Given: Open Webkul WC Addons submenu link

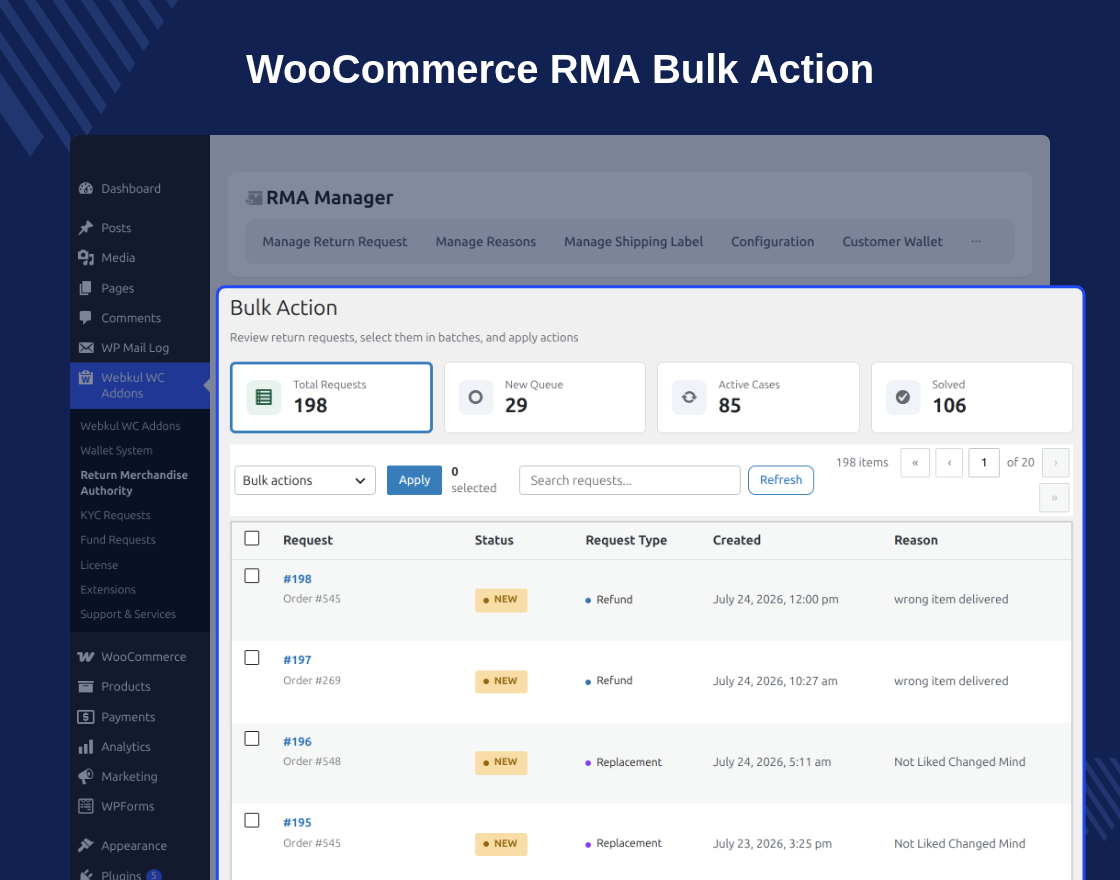Looking at the screenshot, I should pyautogui.click(x=130, y=426).
